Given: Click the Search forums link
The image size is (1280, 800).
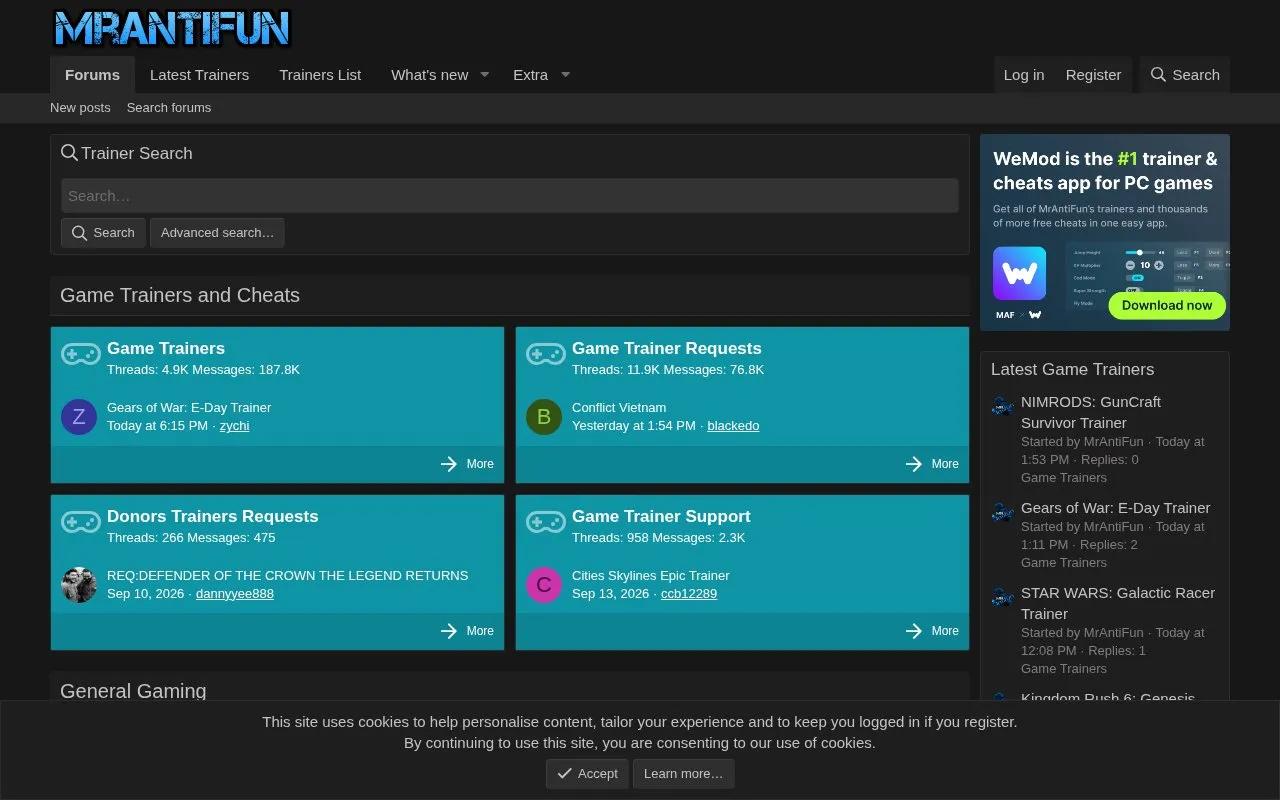Looking at the screenshot, I should 169,108.
